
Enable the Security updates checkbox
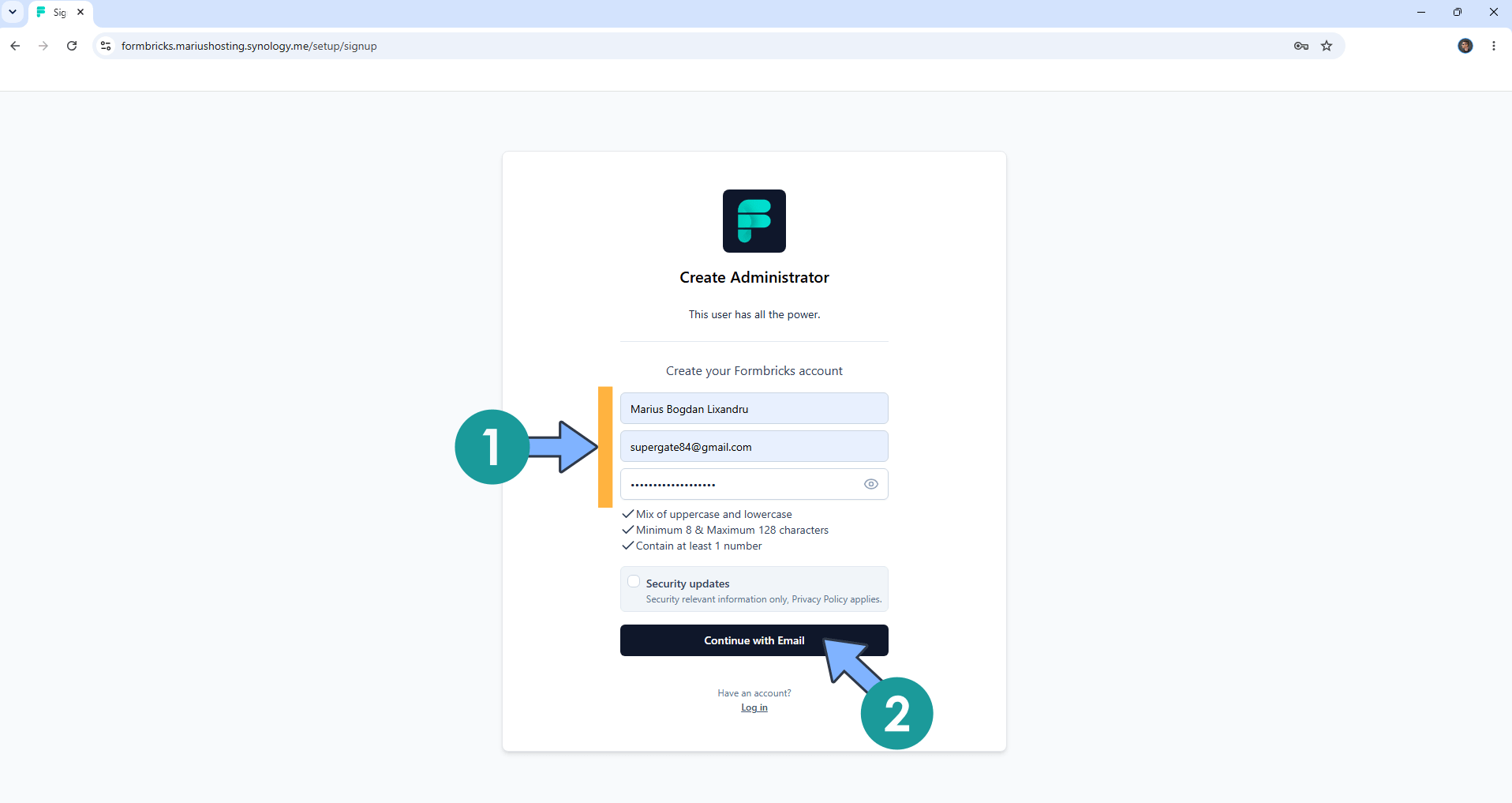tap(634, 582)
